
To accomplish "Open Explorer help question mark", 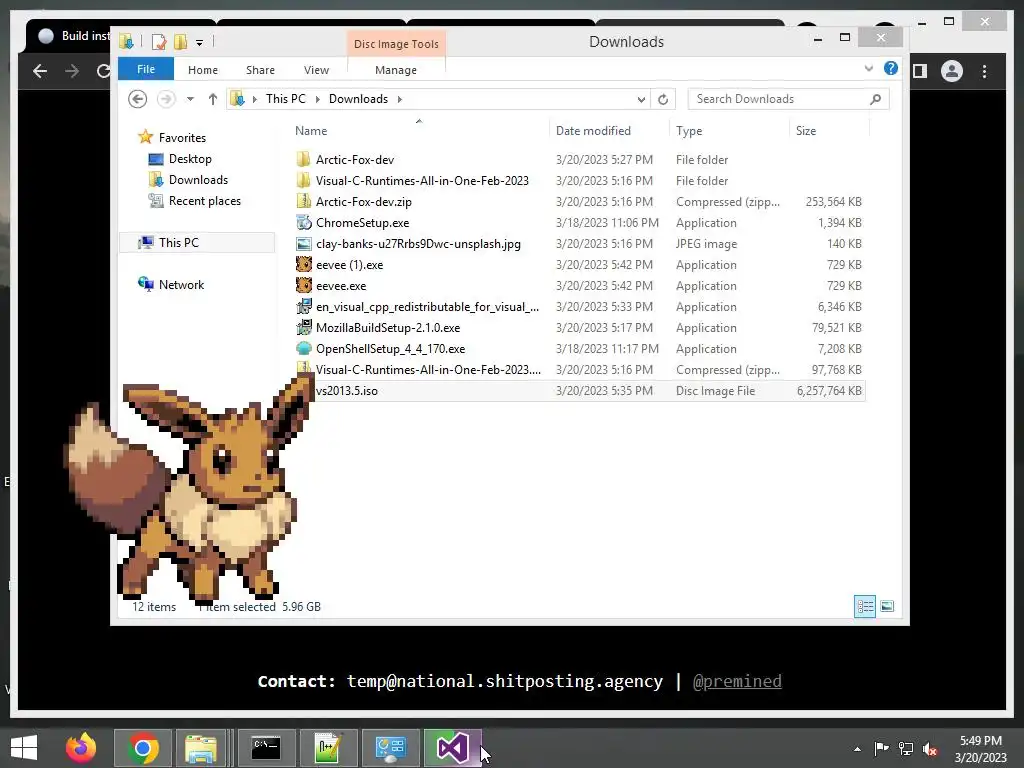I will [891, 68].
